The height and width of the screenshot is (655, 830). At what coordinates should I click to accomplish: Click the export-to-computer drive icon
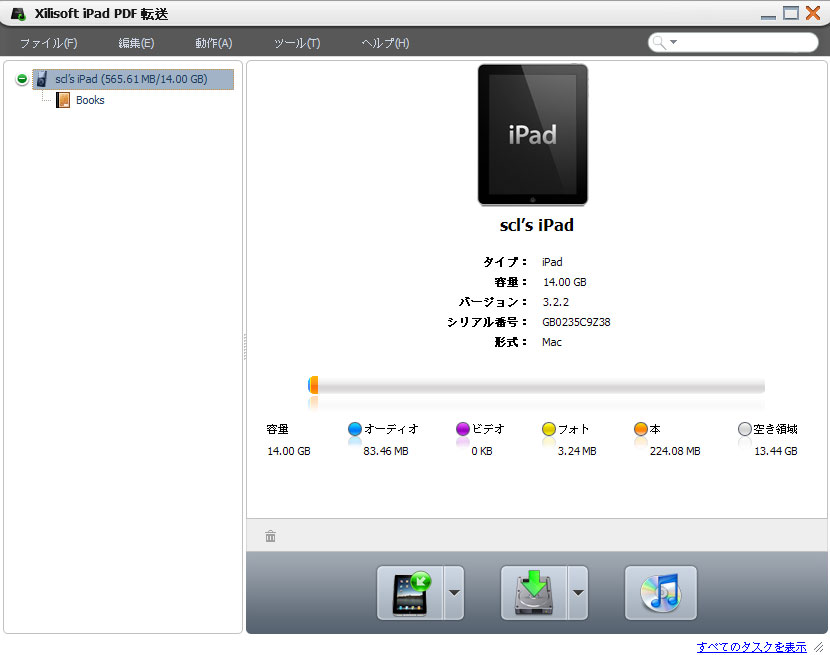click(x=534, y=593)
